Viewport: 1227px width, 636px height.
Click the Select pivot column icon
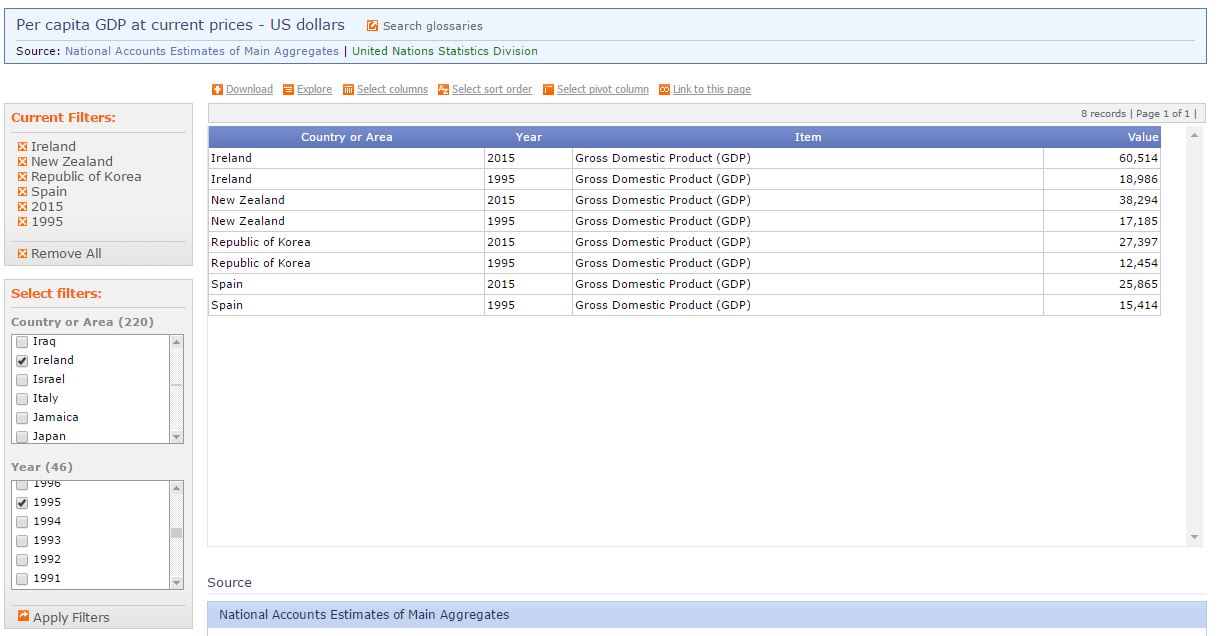click(x=548, y=90)
